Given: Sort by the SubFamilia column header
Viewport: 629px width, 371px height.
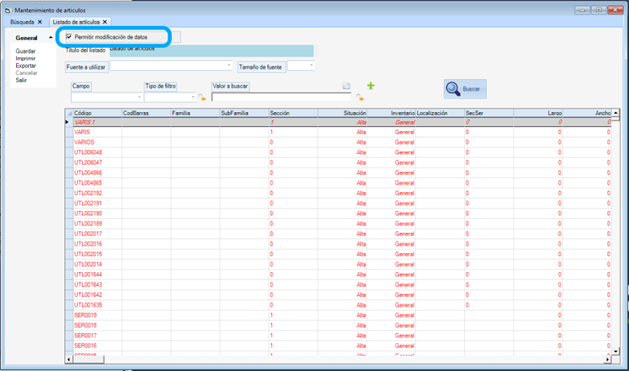Looking at the screenshot, I should [244, 113].
